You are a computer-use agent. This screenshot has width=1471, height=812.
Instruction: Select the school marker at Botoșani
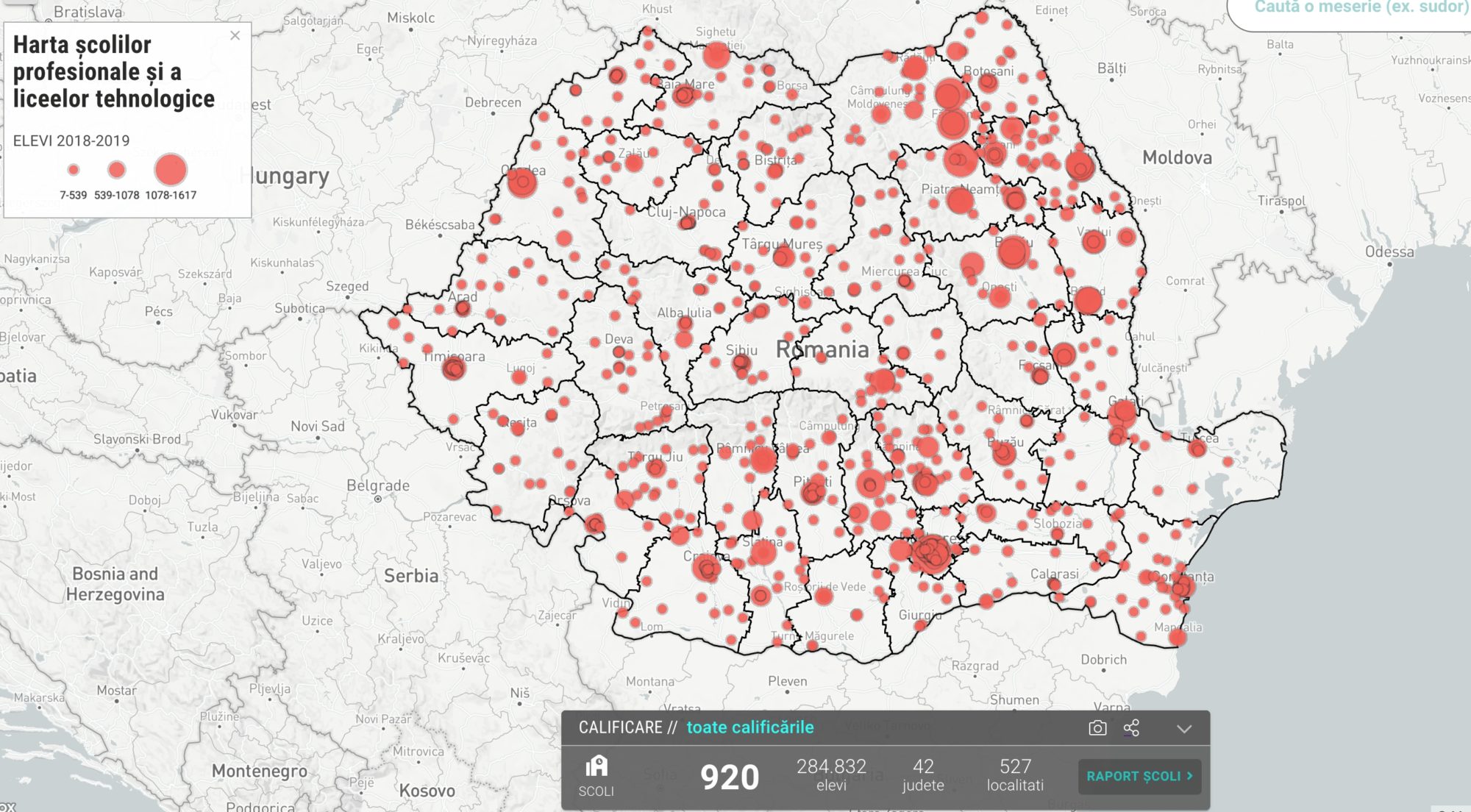point(989,82)
